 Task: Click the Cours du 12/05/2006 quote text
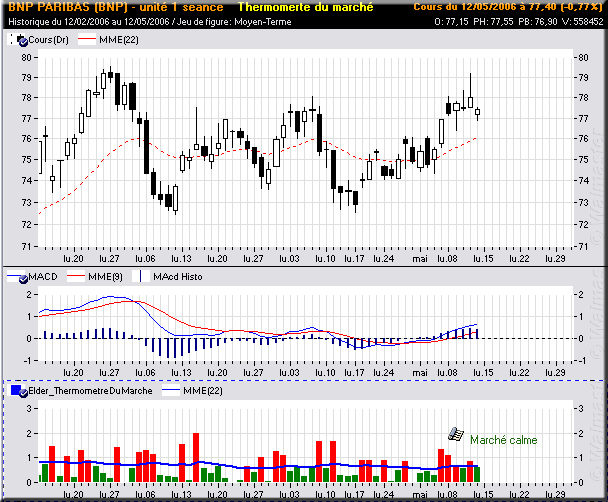click(508, 7)
